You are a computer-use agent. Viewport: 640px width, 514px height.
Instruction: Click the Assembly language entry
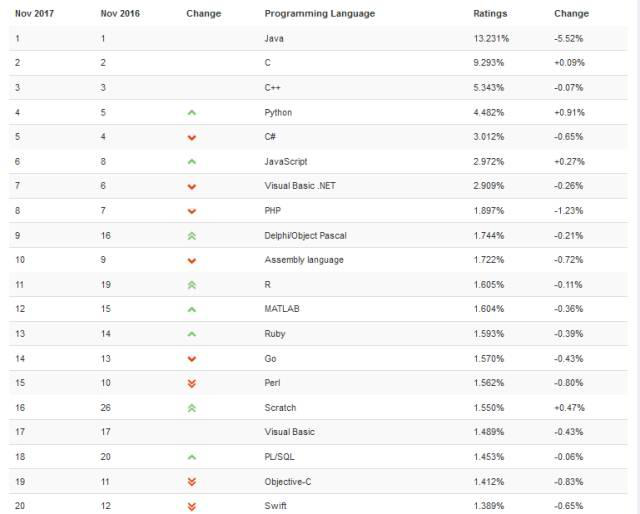304,260
